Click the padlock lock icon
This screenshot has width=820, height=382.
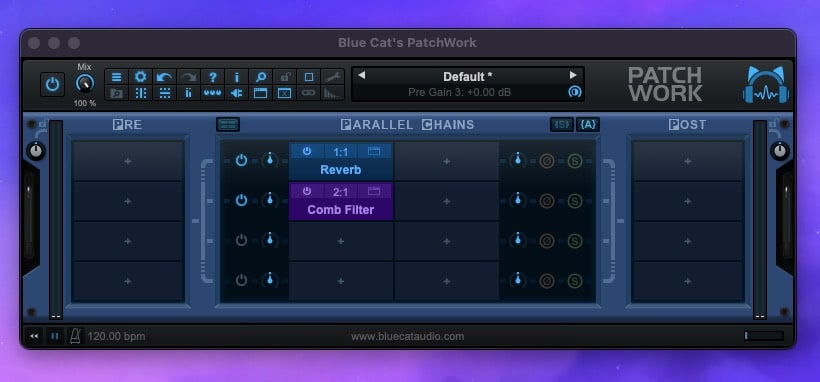284,77
